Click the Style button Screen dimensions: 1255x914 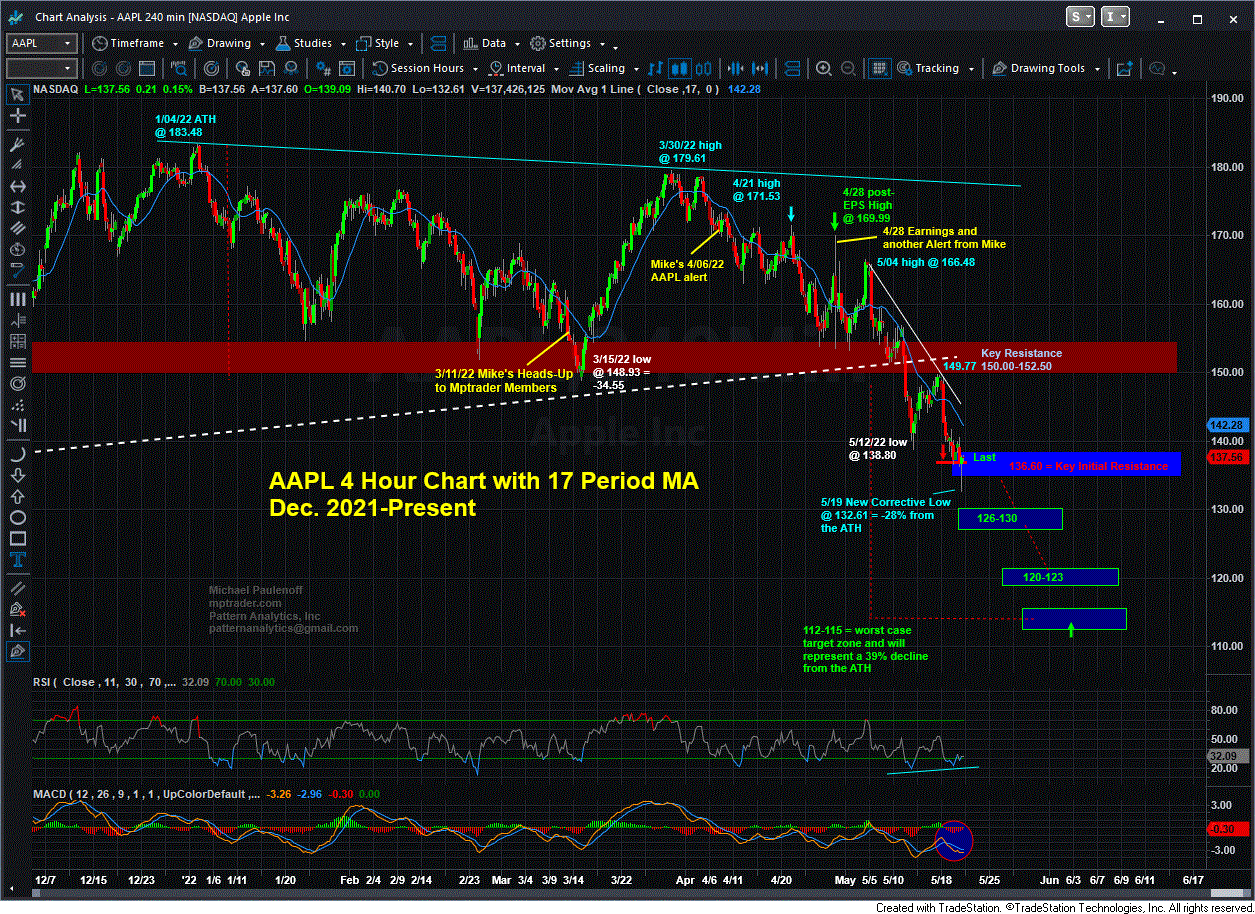coord(377,43)
